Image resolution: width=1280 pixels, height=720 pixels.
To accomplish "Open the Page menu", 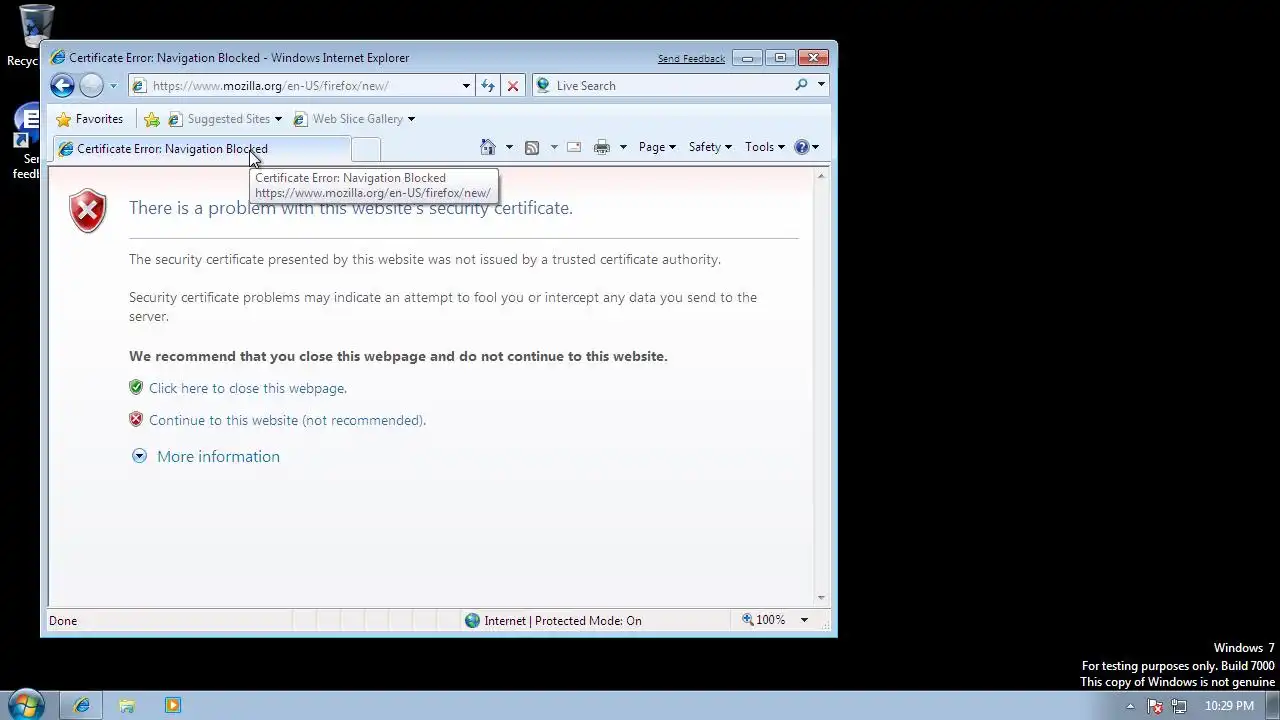I will [x=657, y=147].
